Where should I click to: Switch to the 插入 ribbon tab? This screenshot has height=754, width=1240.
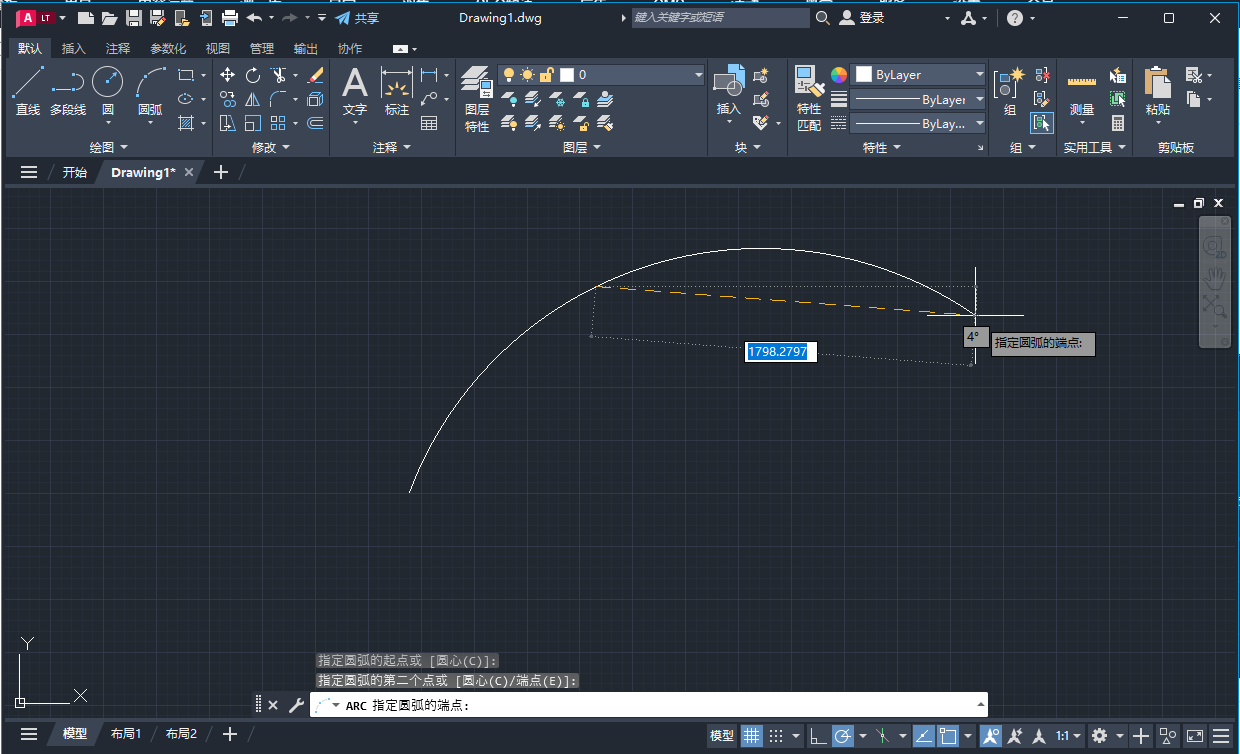click(x=74, y=48)
